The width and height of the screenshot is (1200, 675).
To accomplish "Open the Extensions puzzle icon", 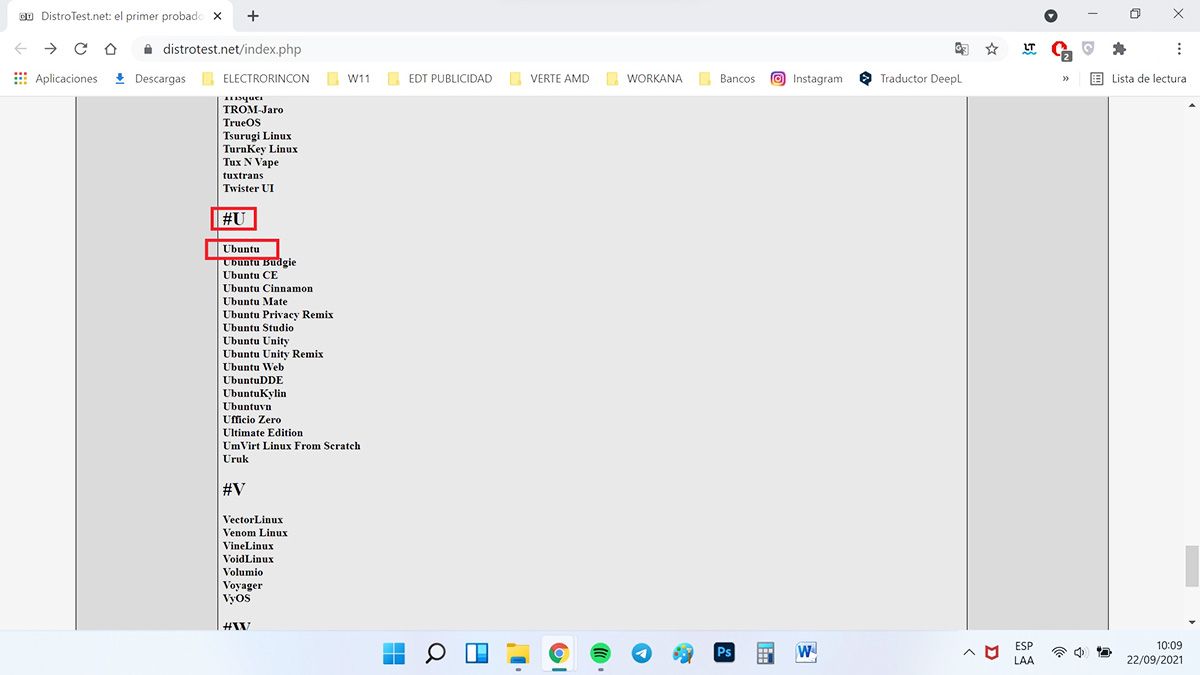I will point(1119,49).
